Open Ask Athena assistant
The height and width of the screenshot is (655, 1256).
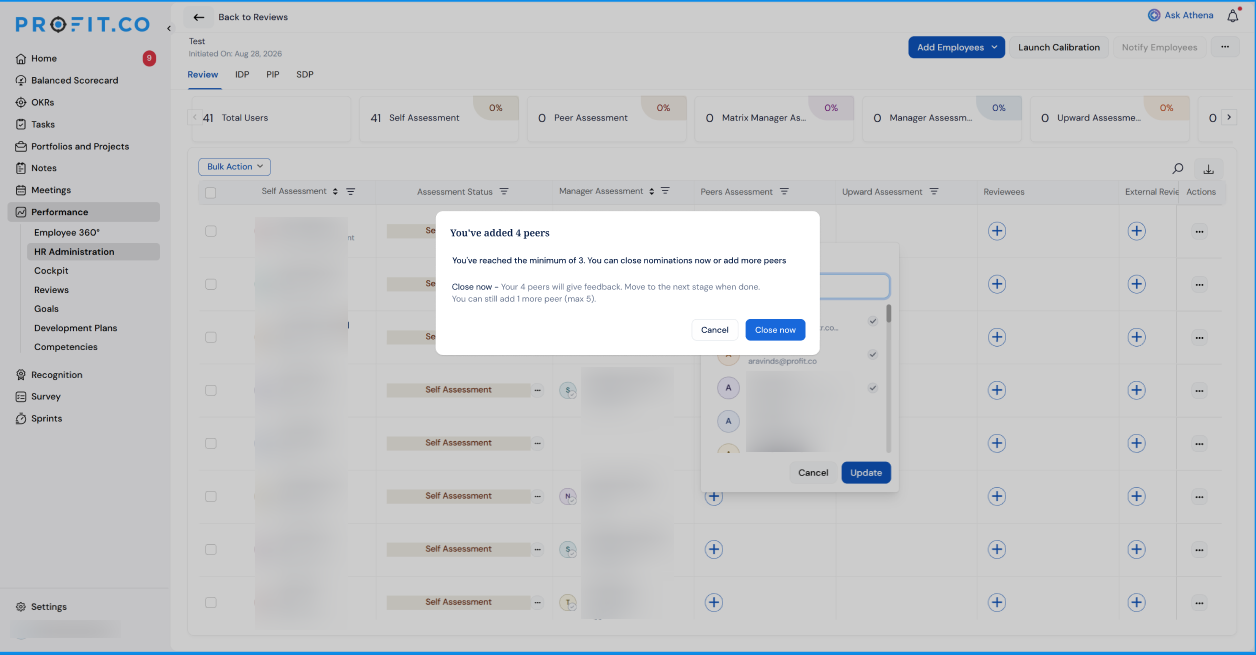1181,15
